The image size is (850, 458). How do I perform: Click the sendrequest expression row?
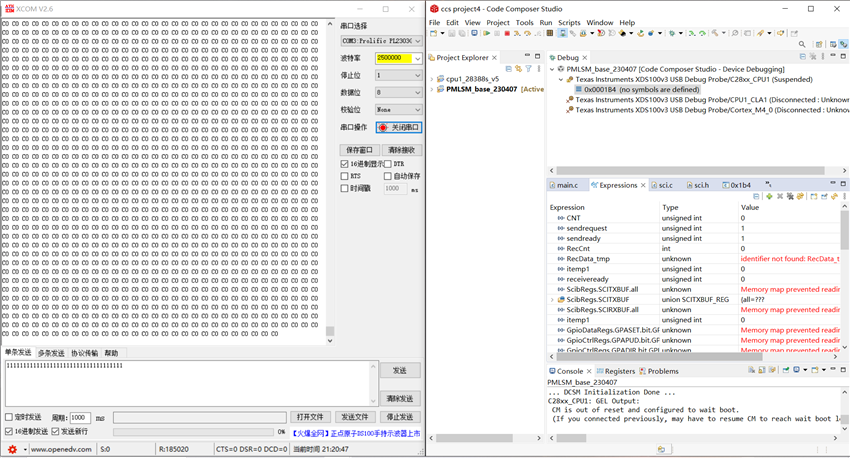(x=694, y=228)
